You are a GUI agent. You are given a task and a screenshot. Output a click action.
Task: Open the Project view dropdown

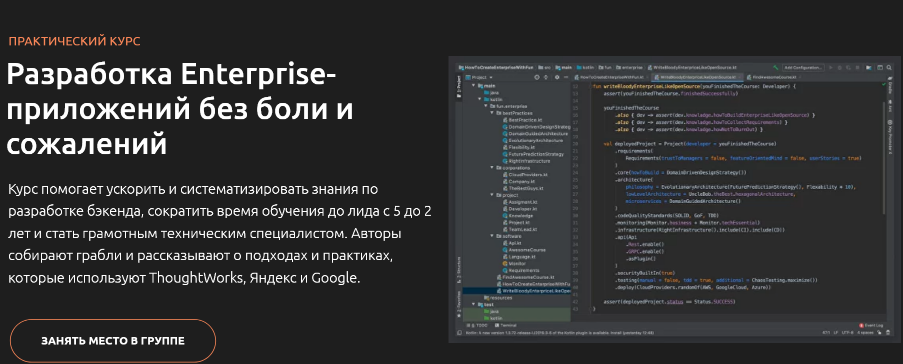(x=479, y=77)
